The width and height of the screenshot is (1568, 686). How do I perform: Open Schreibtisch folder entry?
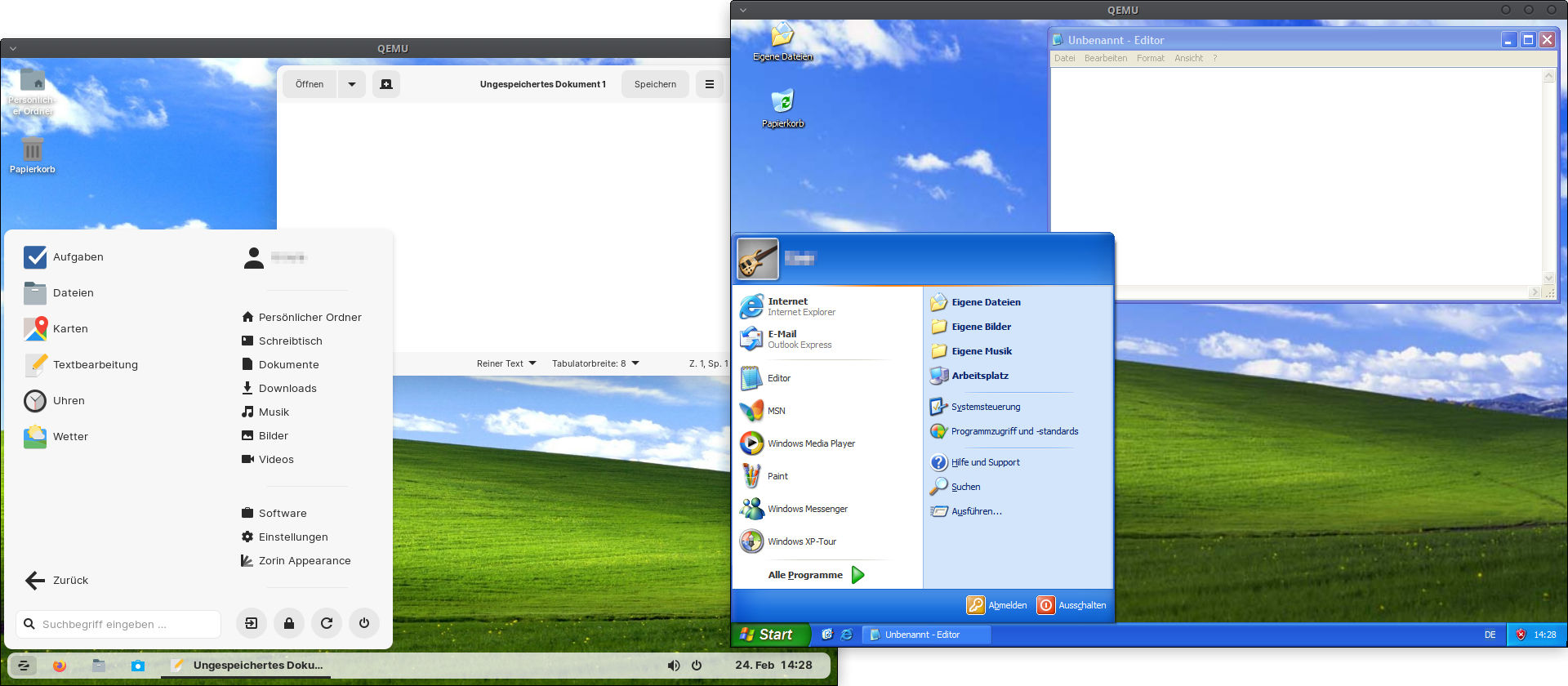(x=282, y=341)
